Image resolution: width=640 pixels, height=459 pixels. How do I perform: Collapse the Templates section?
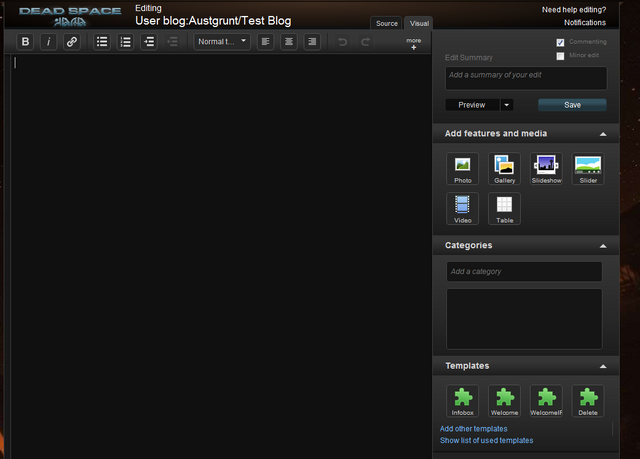click(x=603, y=366)
